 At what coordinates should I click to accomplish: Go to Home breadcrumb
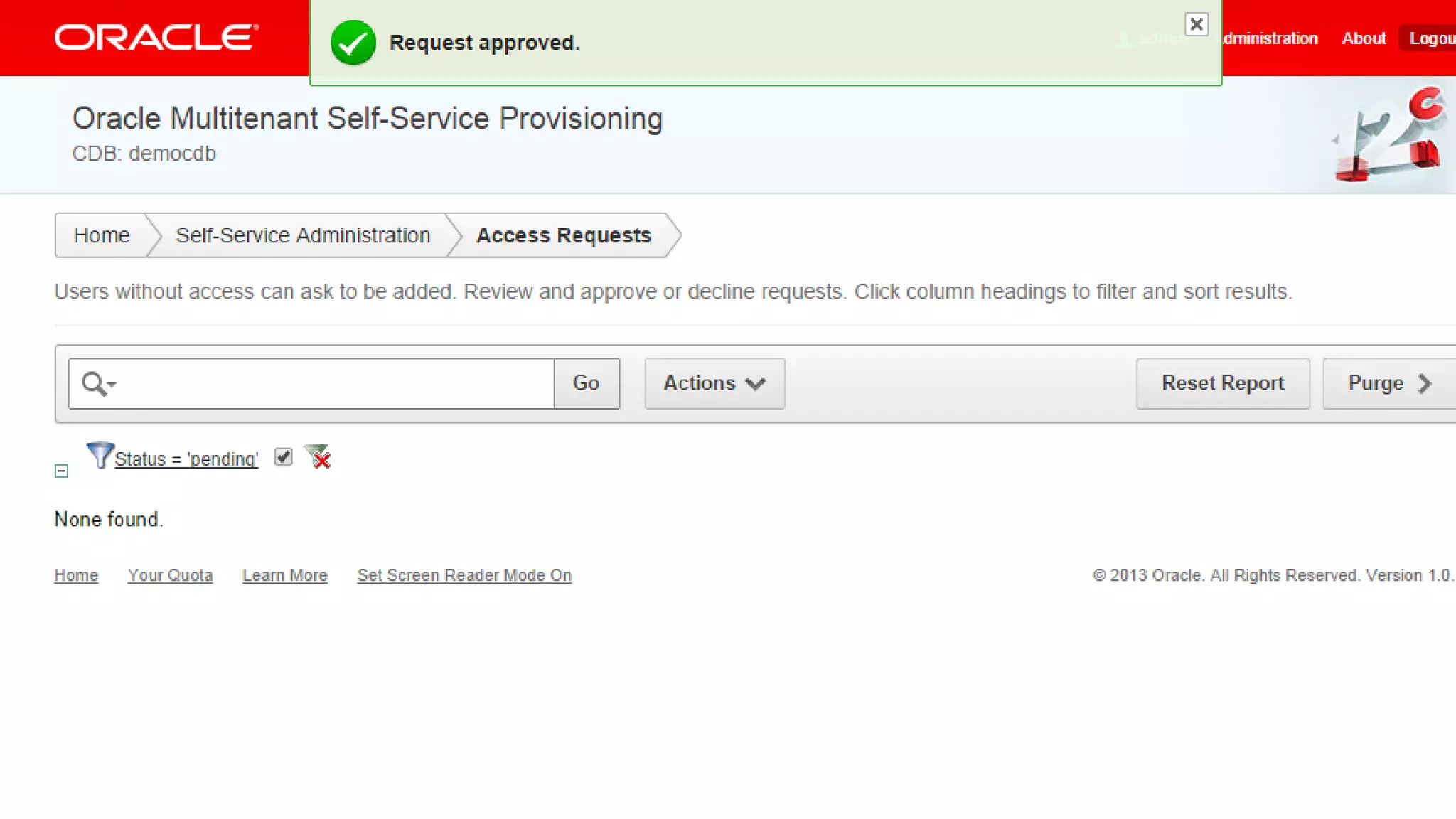pyautogui.click(x=102, y=235)
